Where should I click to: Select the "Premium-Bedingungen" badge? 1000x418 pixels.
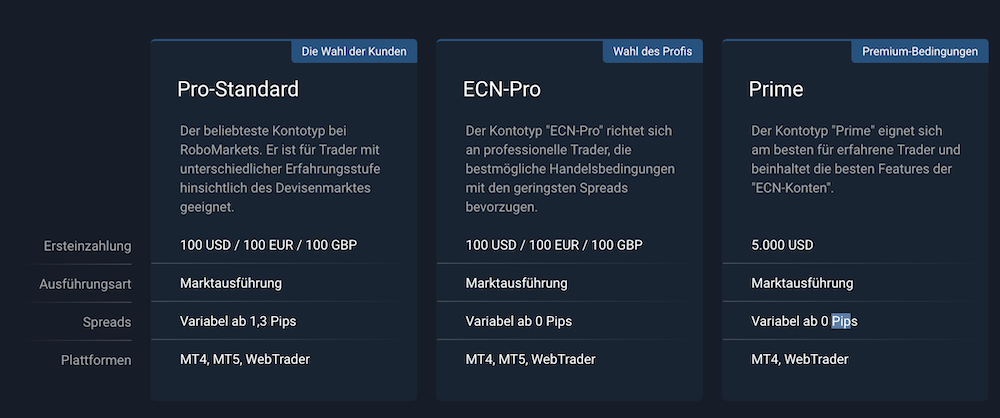[920, 52]
